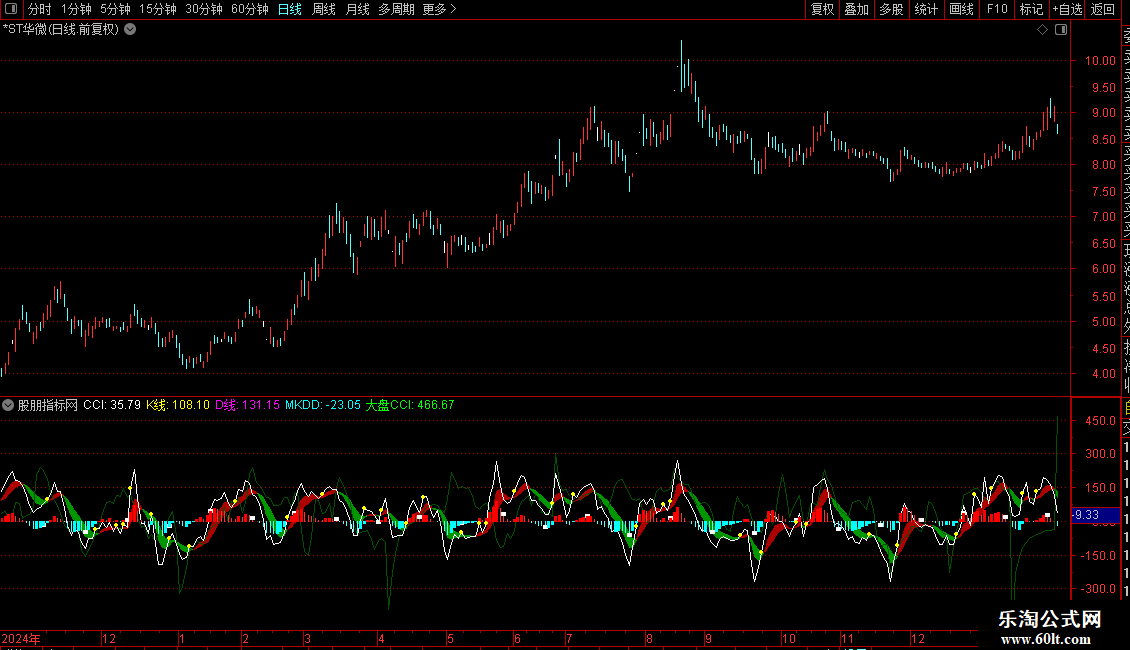Screen dimensions: 1130x650
Task: Switch to 分时 intraday view
Action: pyautogui.click(x=40, y=9)
